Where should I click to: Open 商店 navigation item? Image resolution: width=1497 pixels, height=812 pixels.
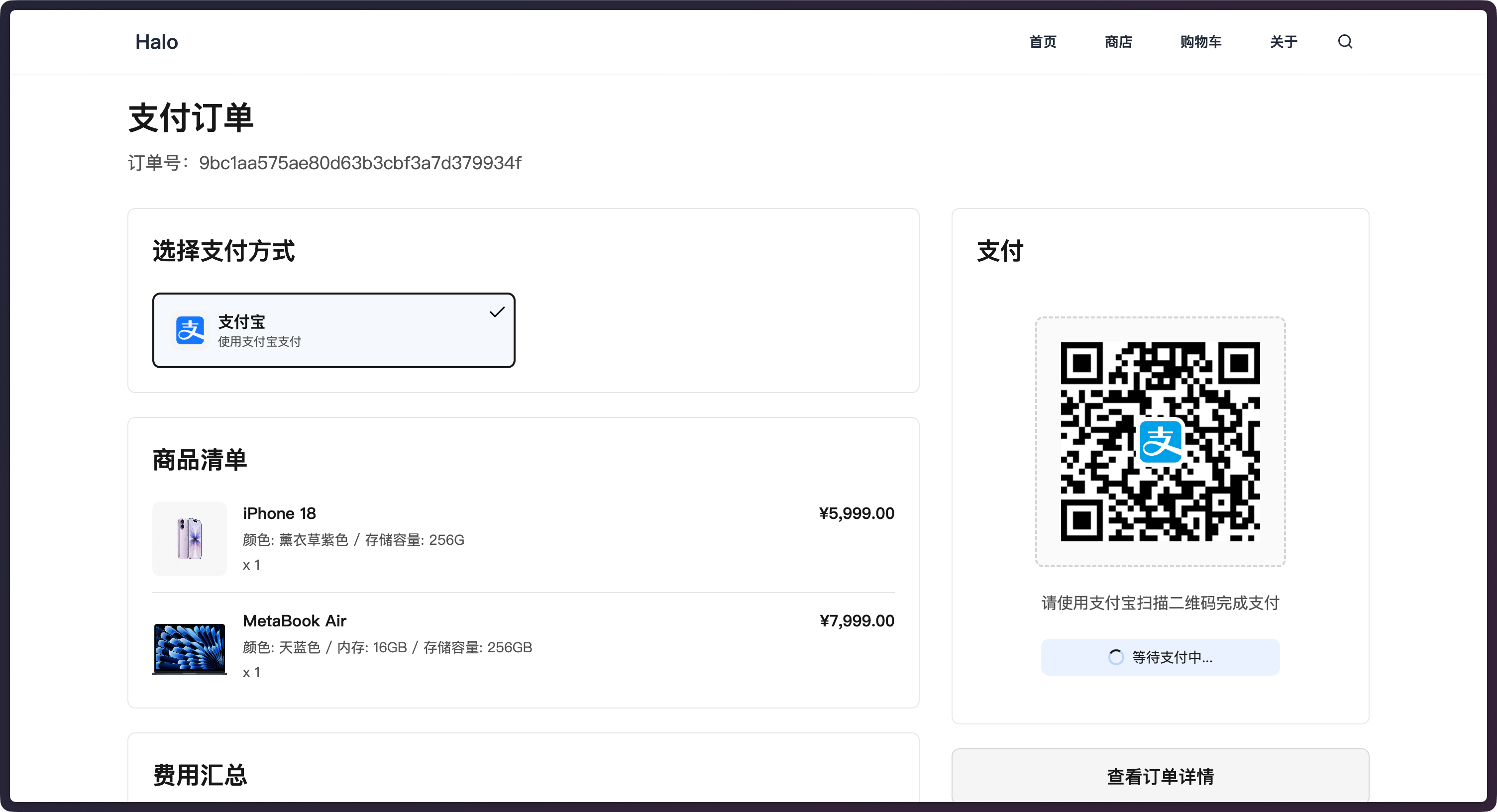pos(1118,42)
